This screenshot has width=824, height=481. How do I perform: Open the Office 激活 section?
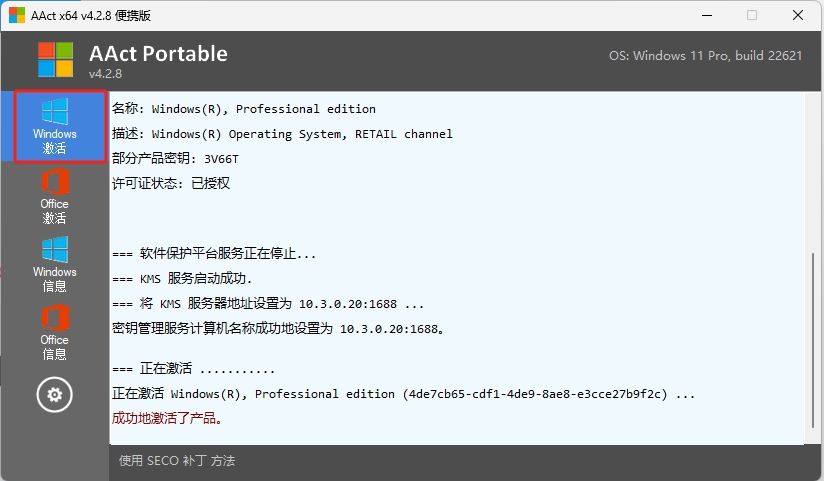[x=55, y=197]
